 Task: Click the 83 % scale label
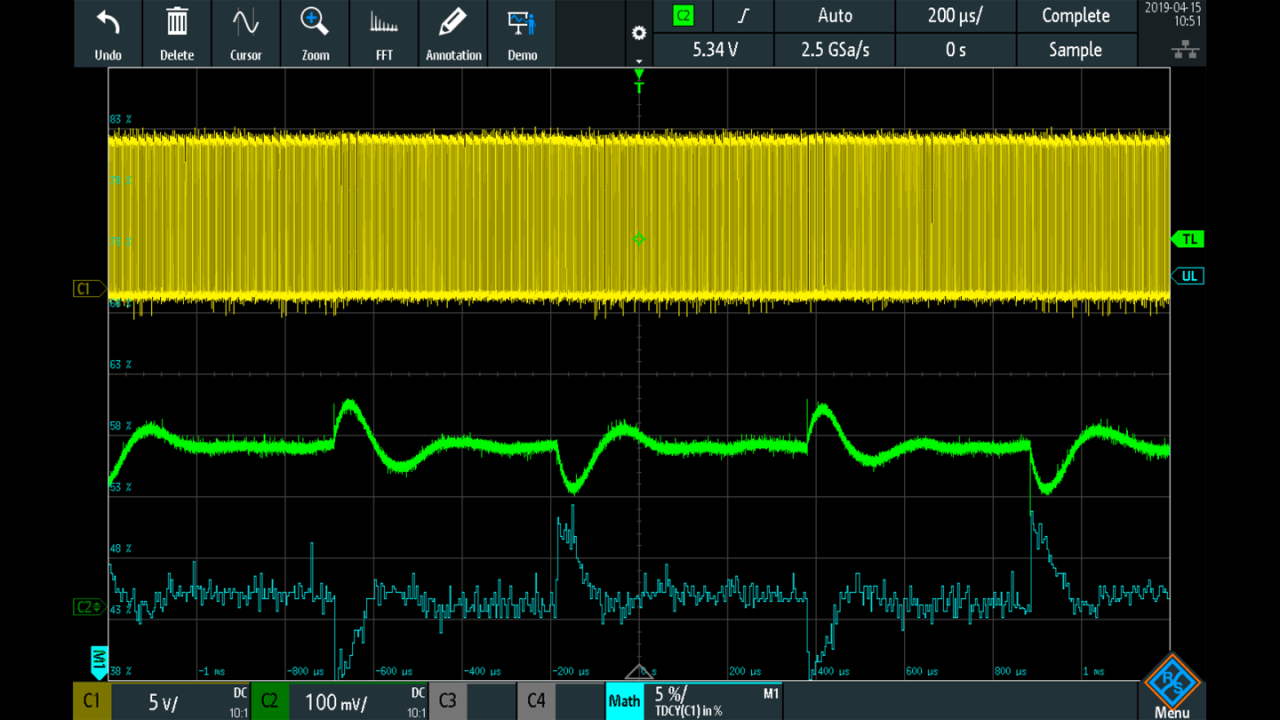tap(120, 119)
